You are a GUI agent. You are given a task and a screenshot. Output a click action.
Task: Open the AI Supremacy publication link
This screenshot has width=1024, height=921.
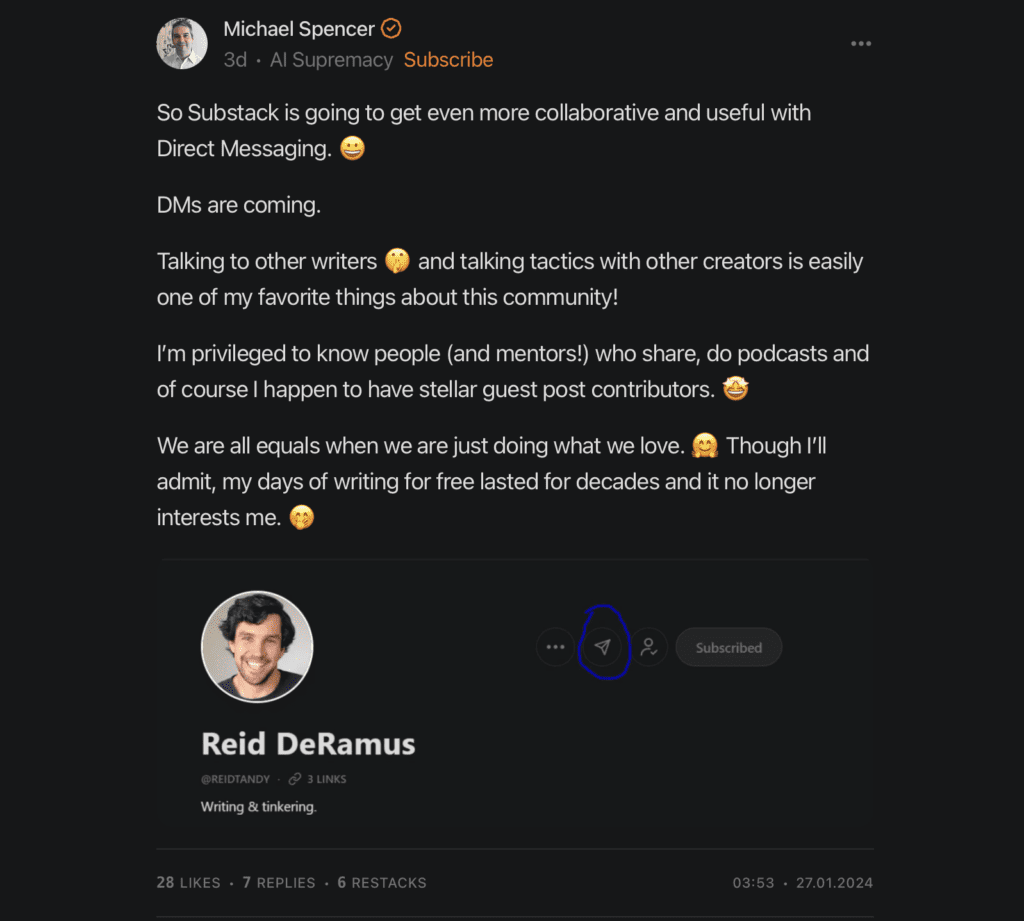point(331,60)
